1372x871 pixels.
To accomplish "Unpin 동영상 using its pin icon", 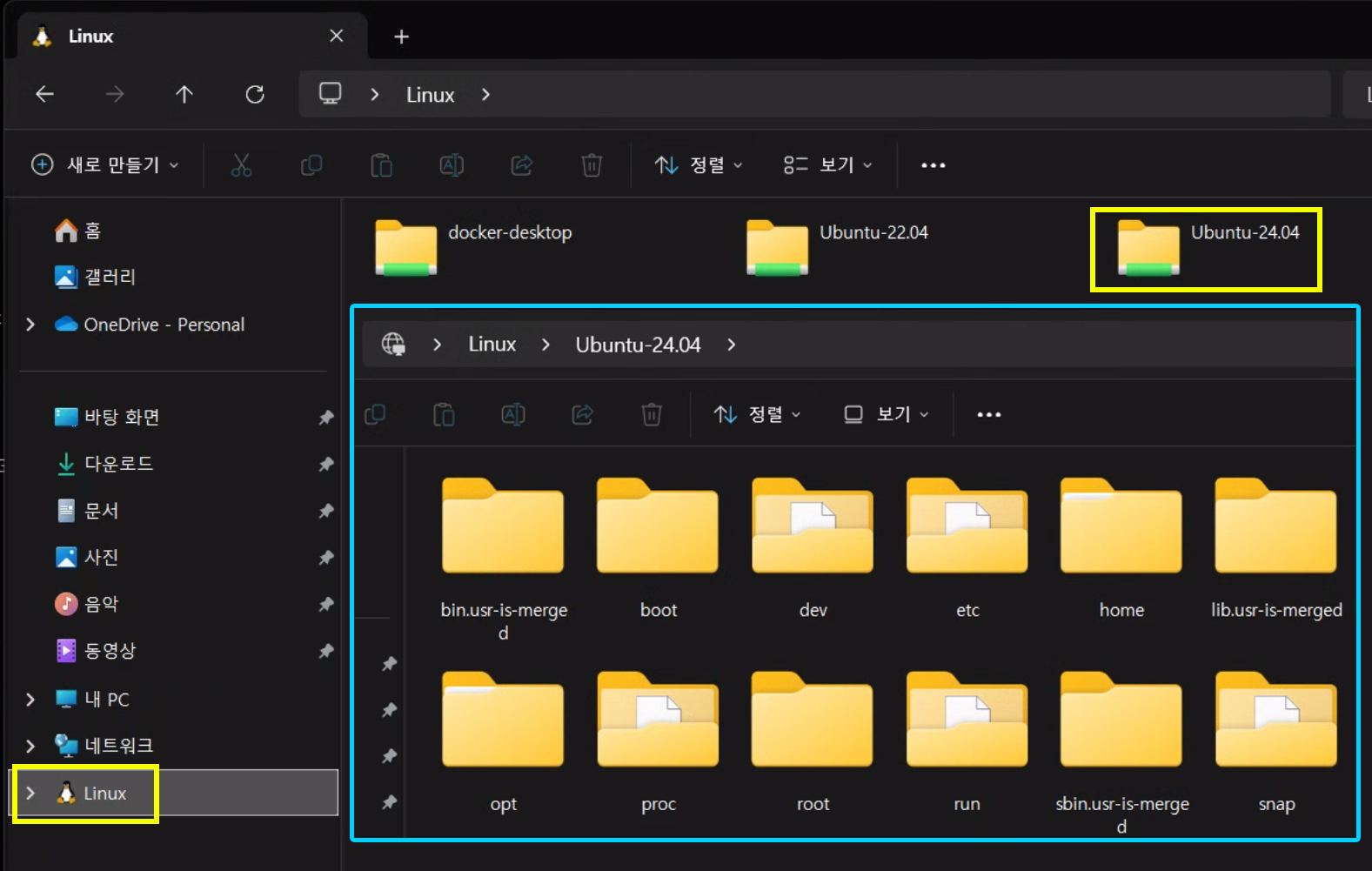I will coord(326,651).
